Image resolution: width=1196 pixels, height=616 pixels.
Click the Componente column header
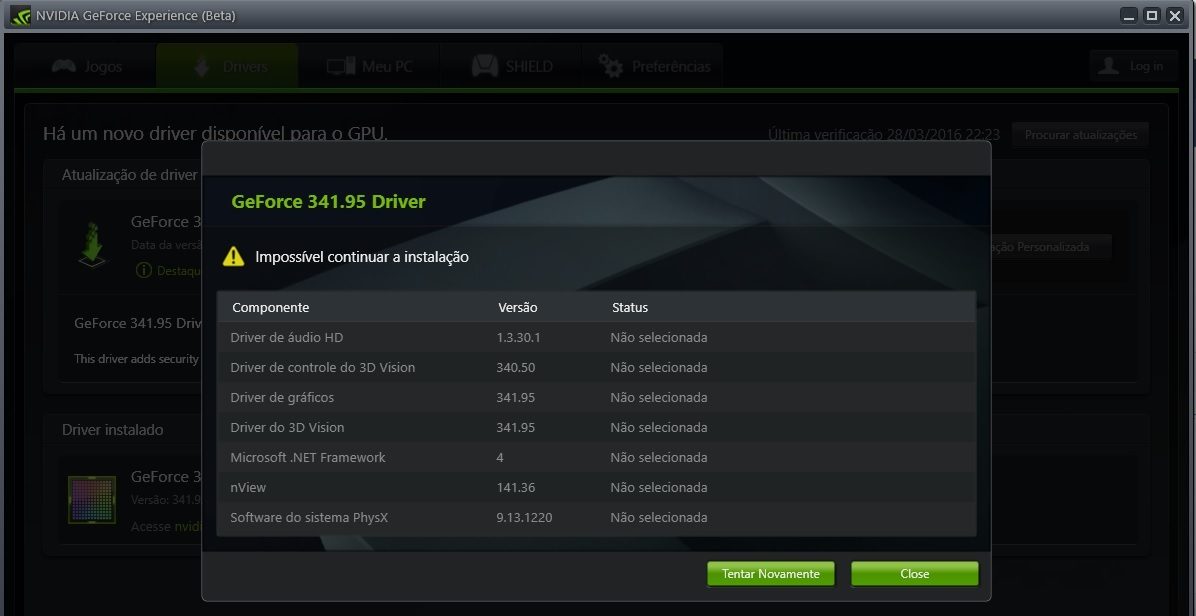(x=271, y=307)
